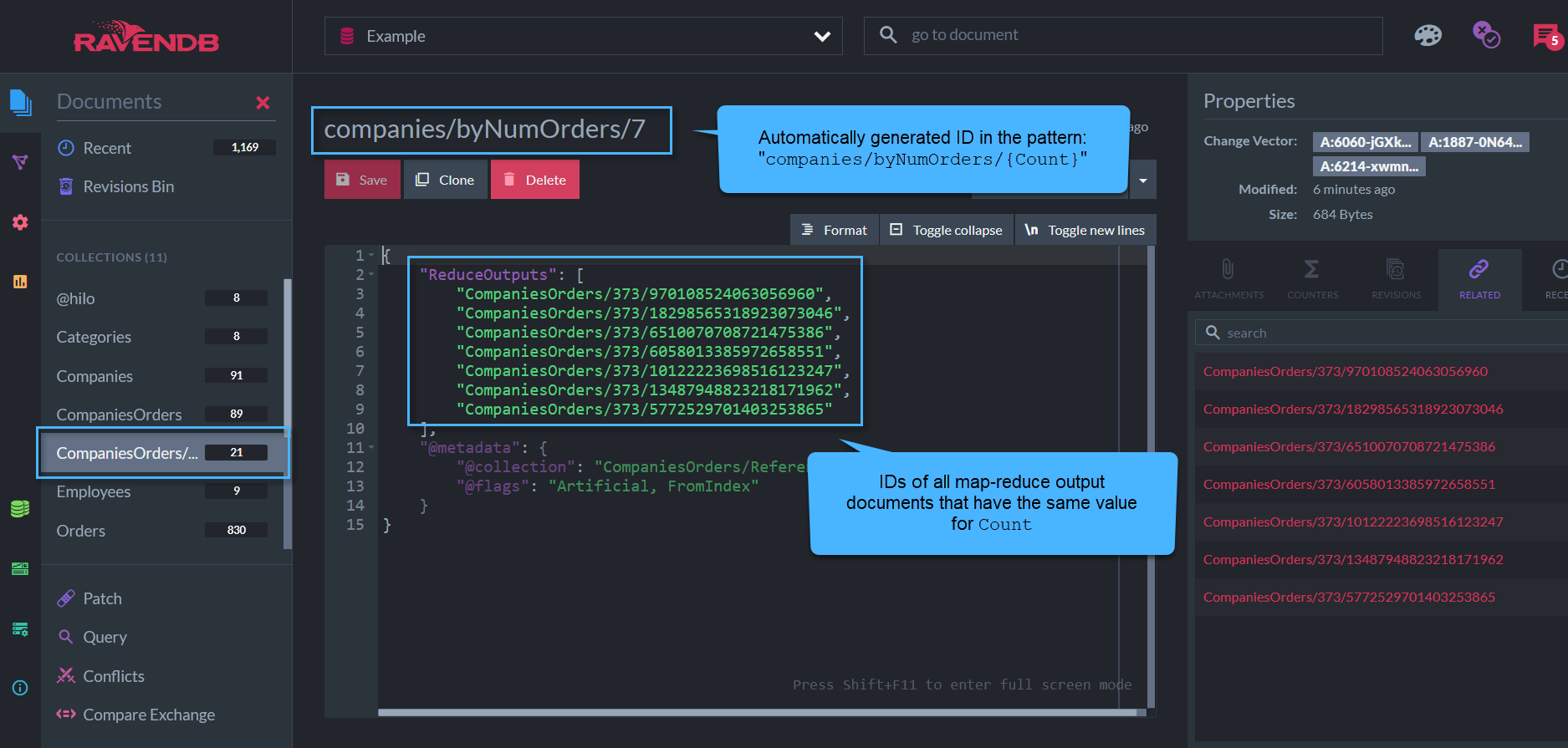Open the theme palette icon in top bar
Viewport: 1568px width, 748px height.
[x=1428, y=35]
